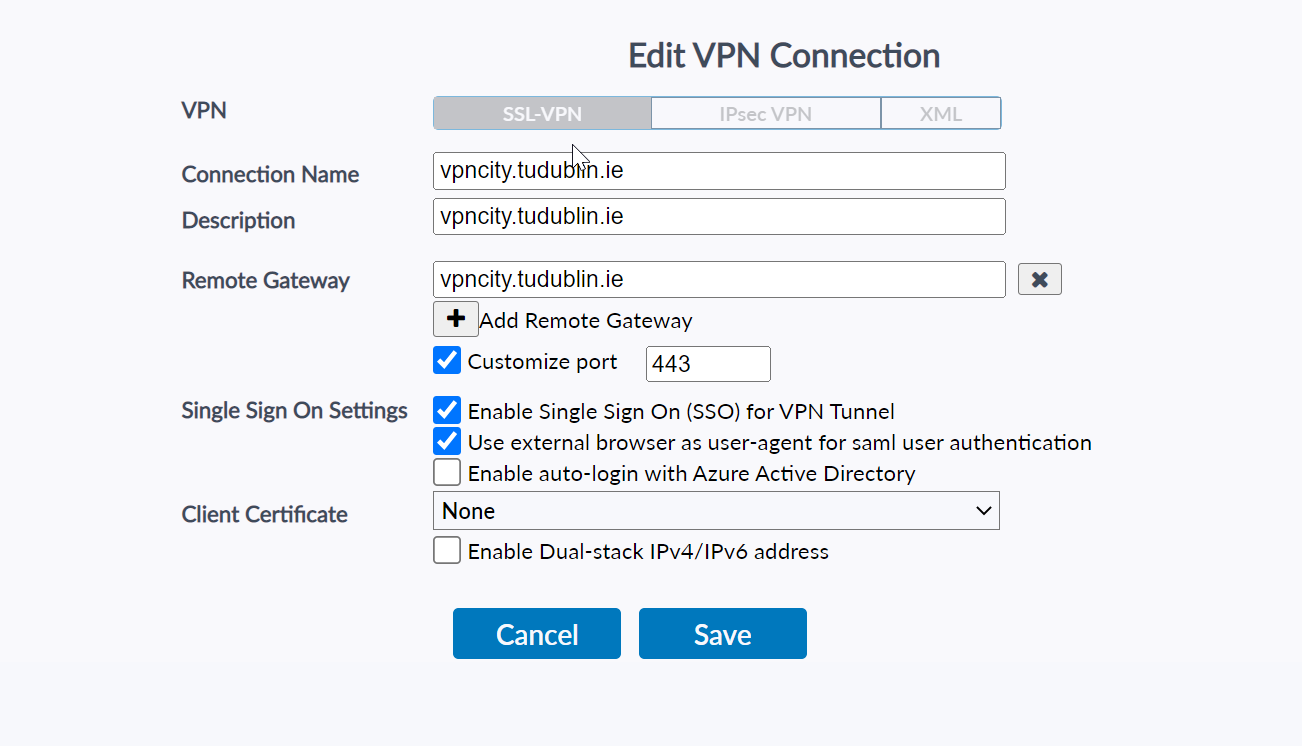Switch to the IPsec VPN tab
Image resolution: width=1302 pixels, height=746 pixels.
click(765, 114)
